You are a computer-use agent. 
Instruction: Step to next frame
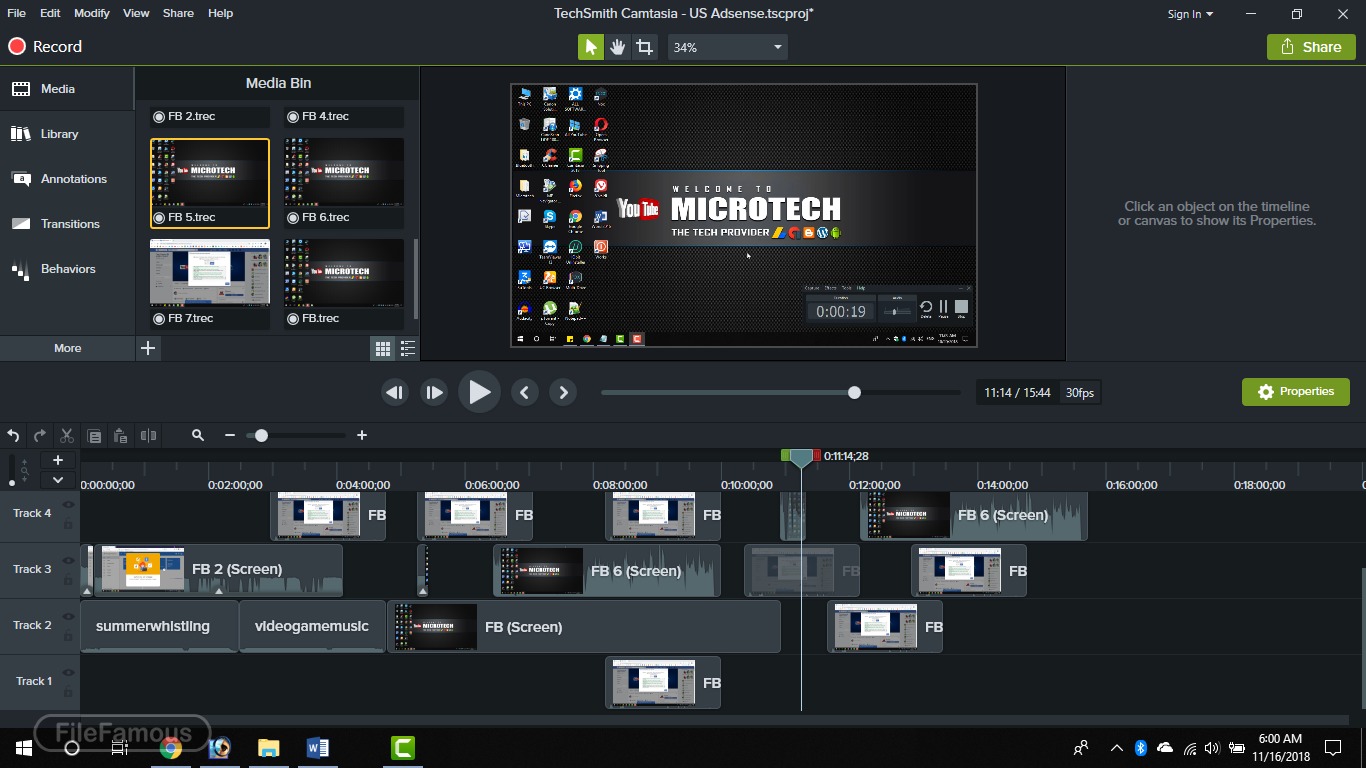[x=434, y=393]
